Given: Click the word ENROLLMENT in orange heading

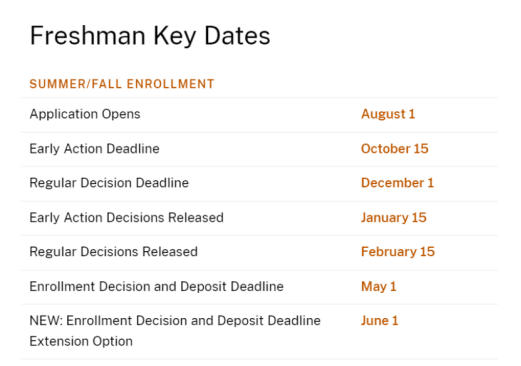Looking at the screenshot, I should [x=170, y=84].
